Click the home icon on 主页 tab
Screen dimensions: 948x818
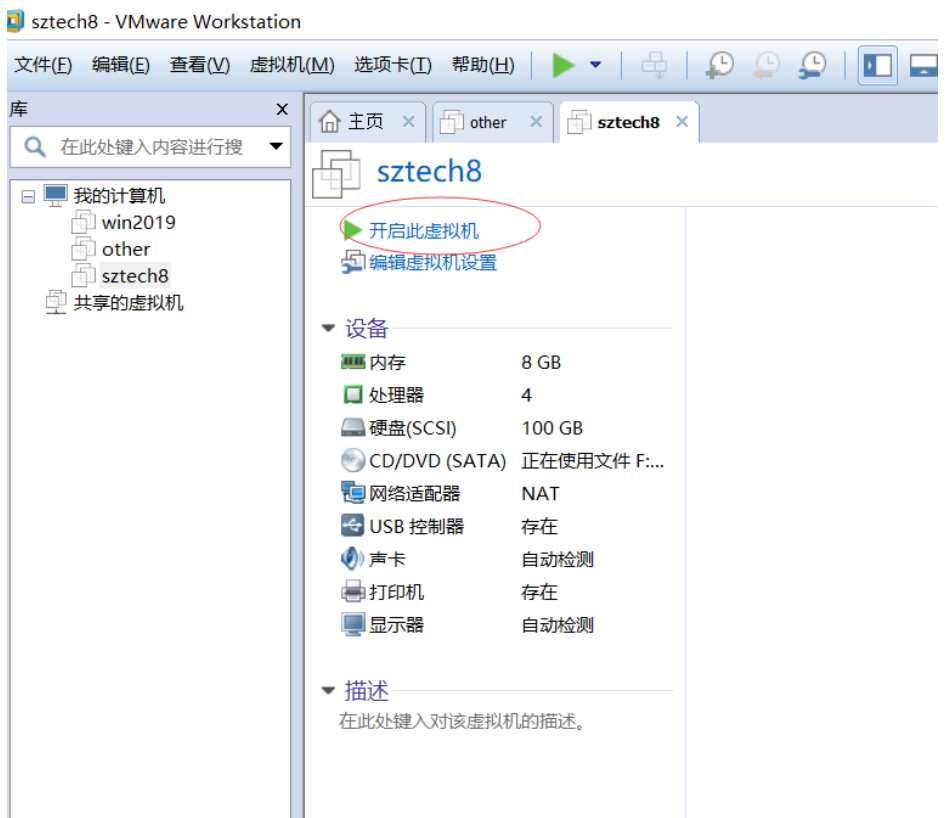click(x=330, y=122)
